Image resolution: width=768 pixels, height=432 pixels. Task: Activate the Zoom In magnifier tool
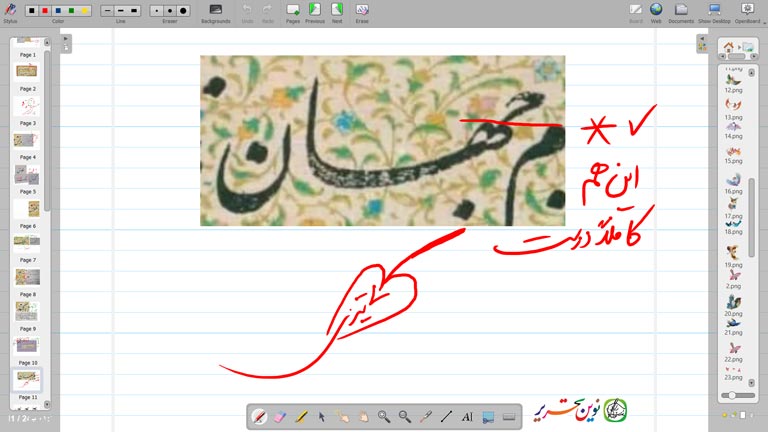(x=384, y=416)
